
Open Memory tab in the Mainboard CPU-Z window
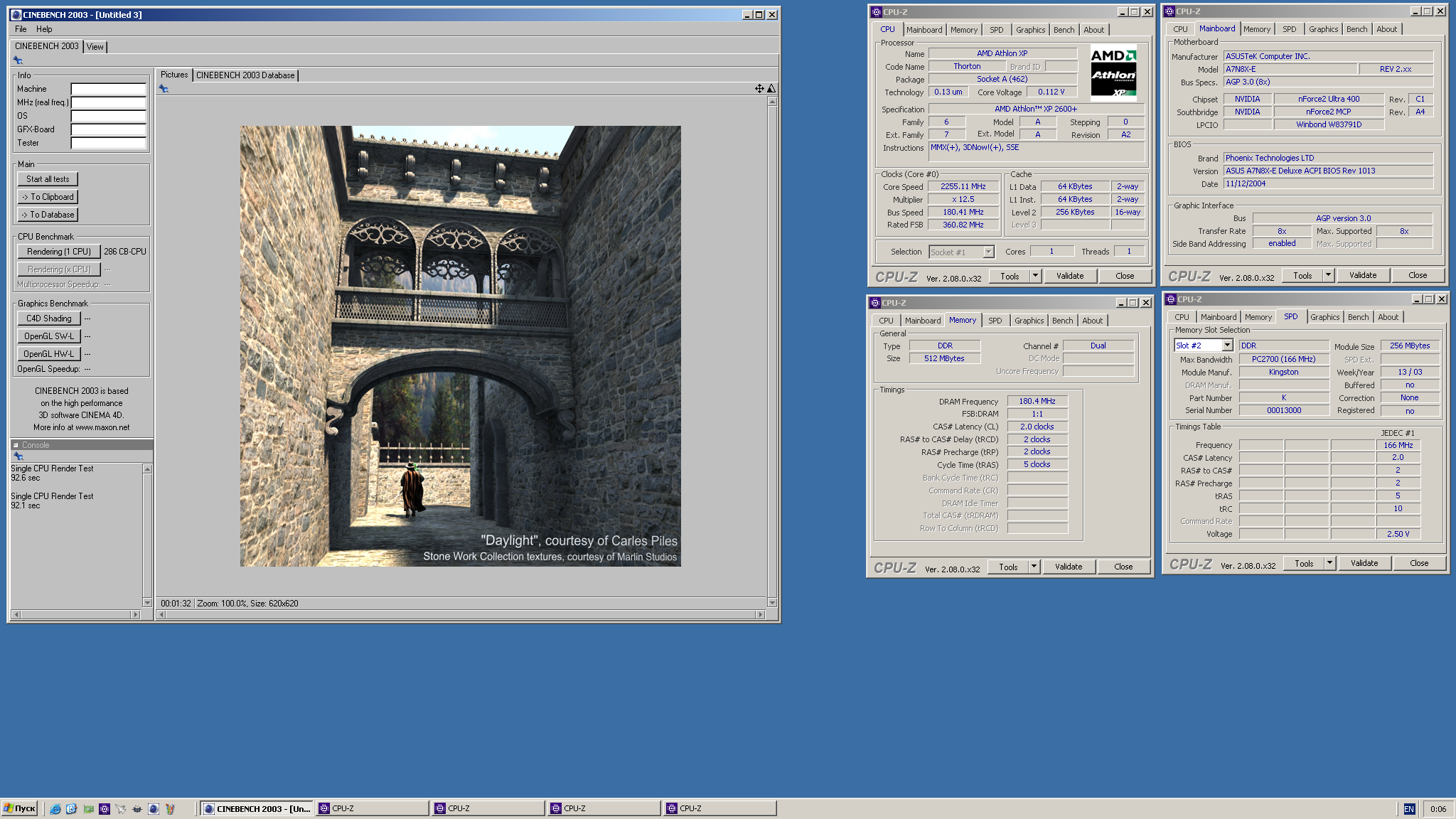pyautogui.click(x=1257, y=29)
